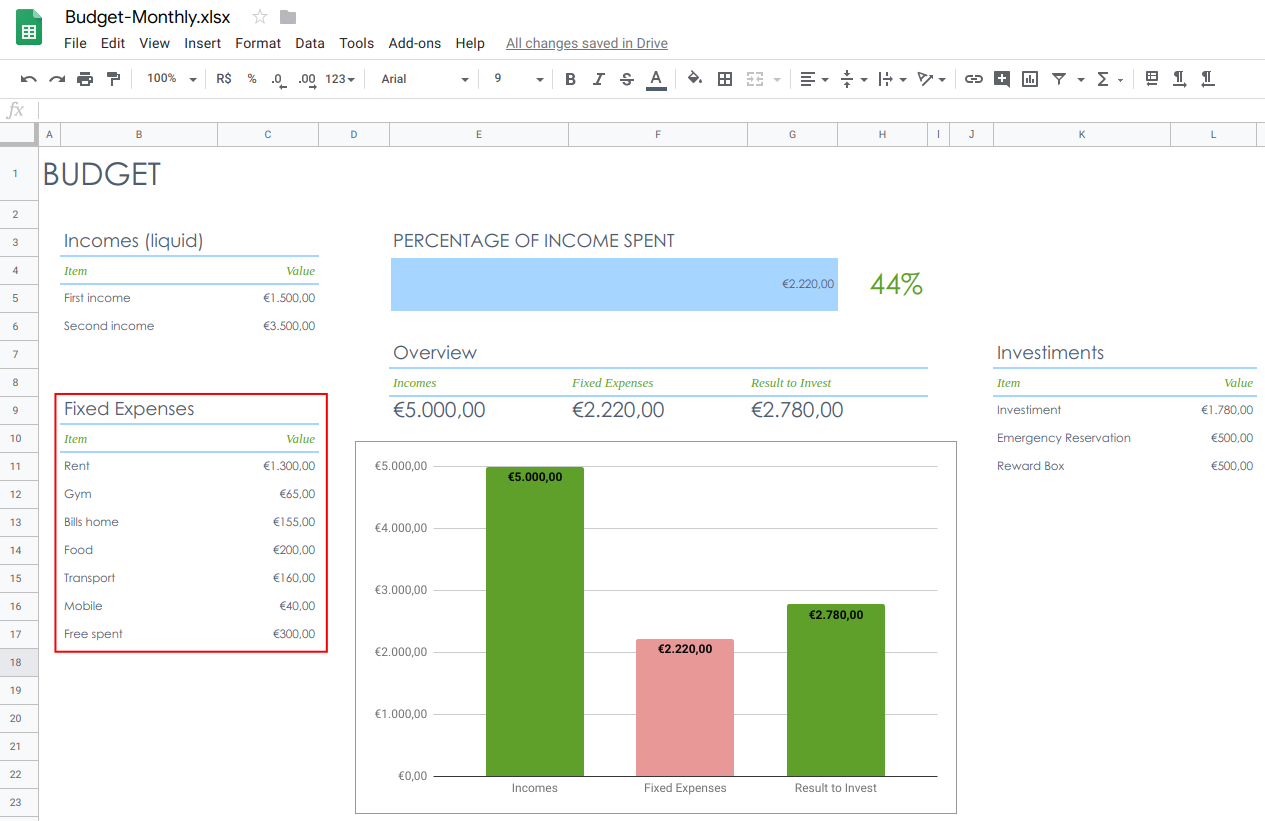The image size is (1265, 821).
Task: Open the 123 more formats dropdown
Action: pyautogui.click(x=341, y=79)
